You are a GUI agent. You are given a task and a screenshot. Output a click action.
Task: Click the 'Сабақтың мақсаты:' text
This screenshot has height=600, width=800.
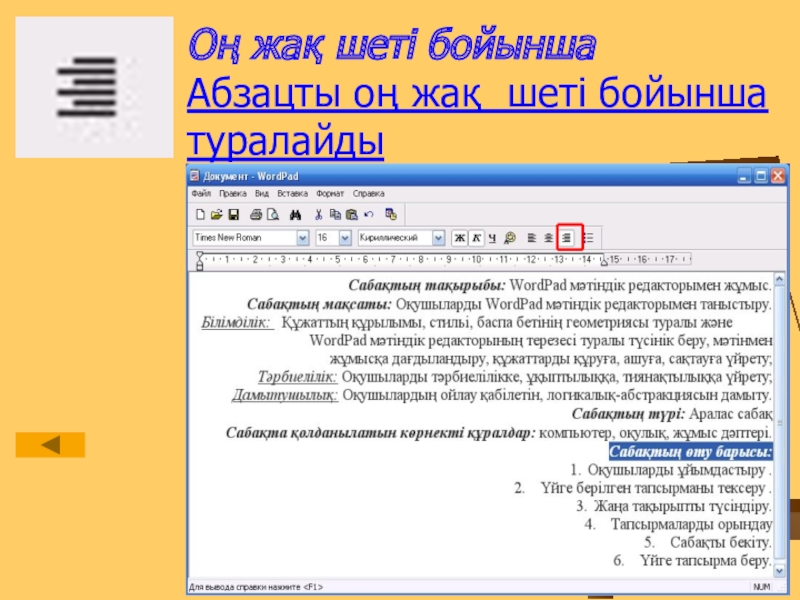click(x=319, y=304)
